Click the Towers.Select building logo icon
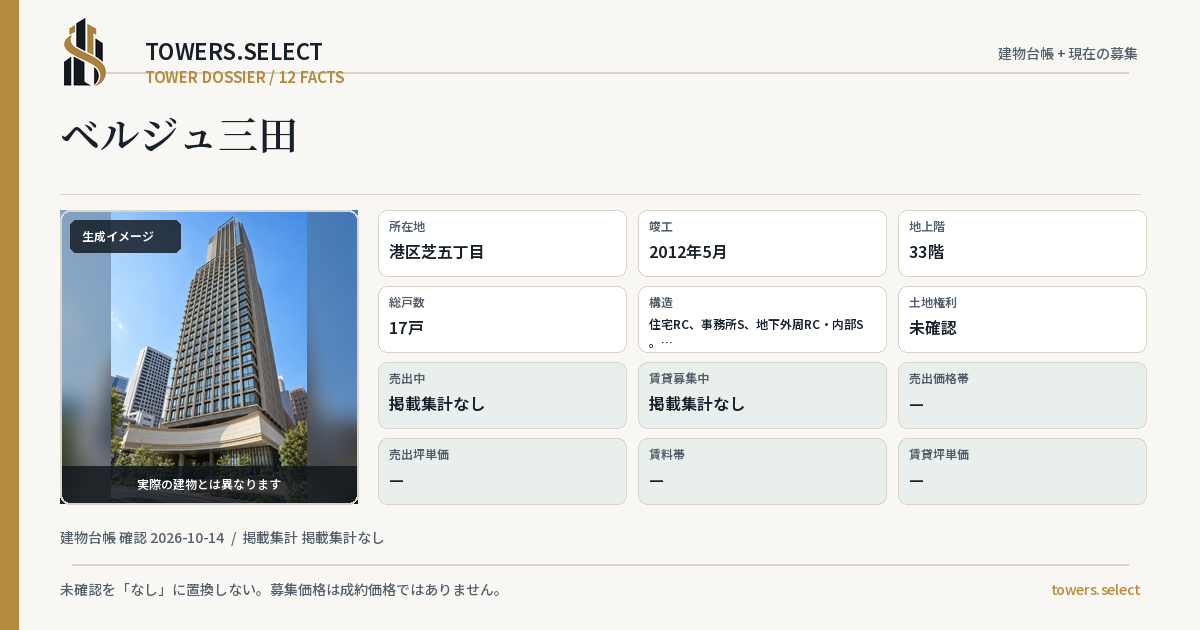Image resolution: width=1200 pixels, height=630 pixels. tap(85, 52)
